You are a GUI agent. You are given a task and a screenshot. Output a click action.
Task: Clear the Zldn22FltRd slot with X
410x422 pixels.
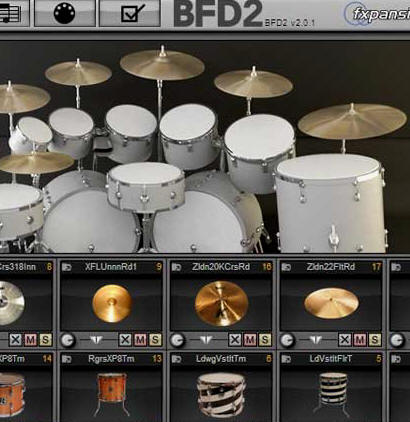pos(345,340)
